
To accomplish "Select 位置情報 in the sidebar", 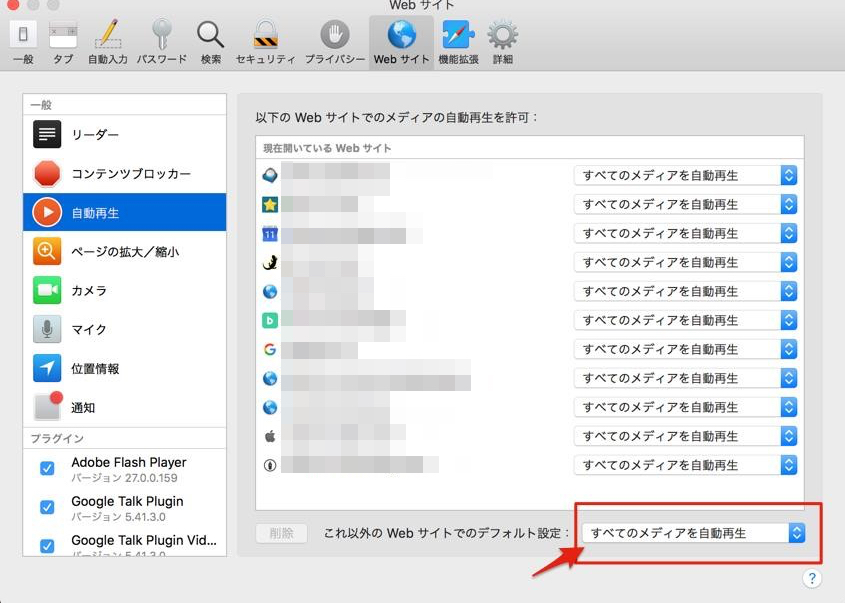I will click(124, 369).
